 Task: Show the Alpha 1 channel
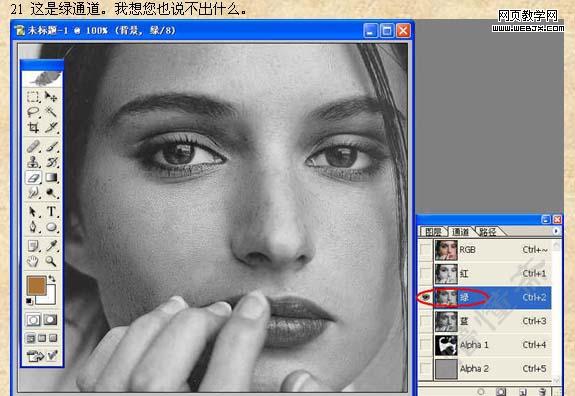pos(425,345)
